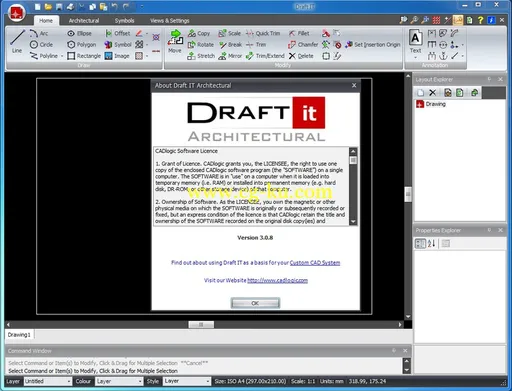The height and width of the screenshot is (391, 512).
Task: Choose the Trim/Extend tool
Action: click(265, 56)
